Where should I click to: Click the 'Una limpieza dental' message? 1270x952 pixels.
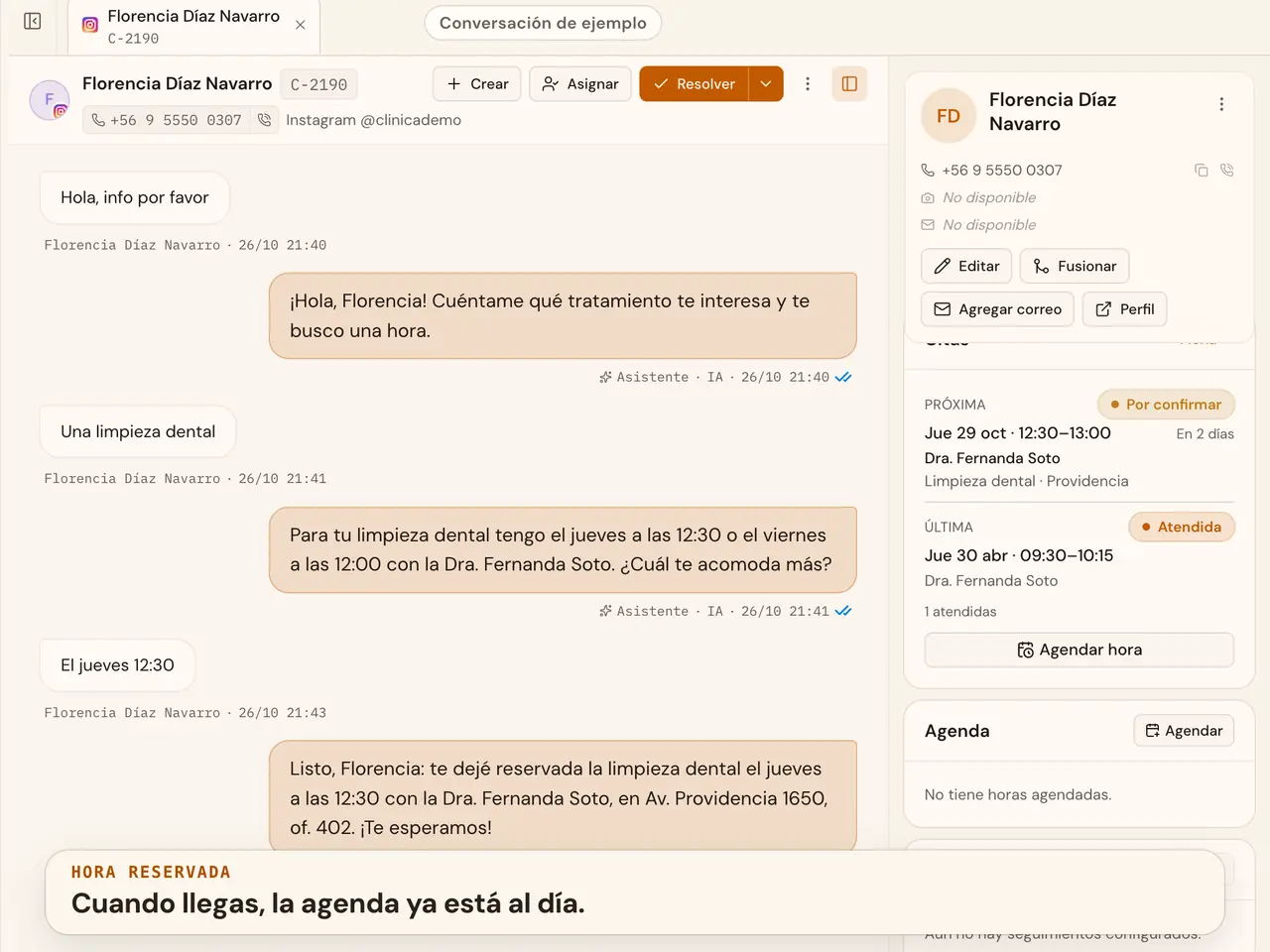coord(138,431)
